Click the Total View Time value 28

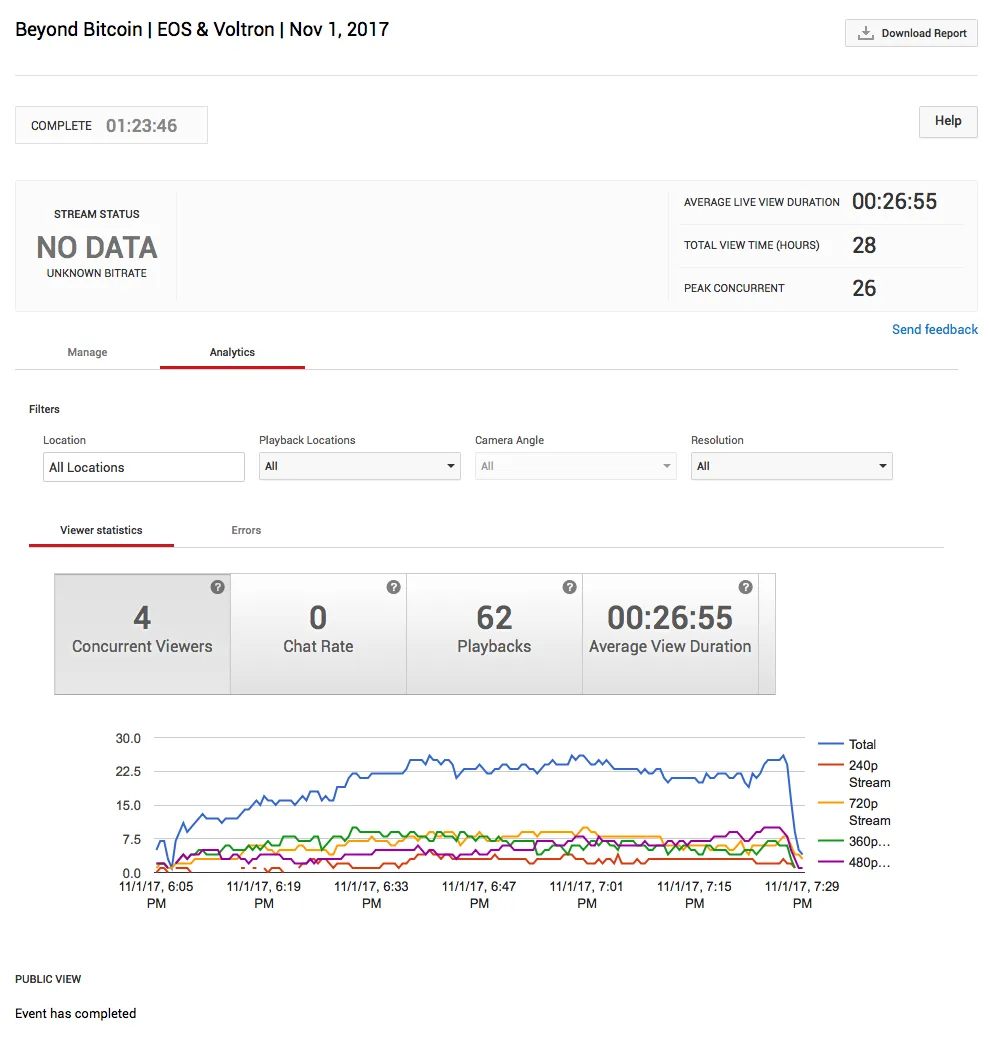pyautogui.click(x=864, y=246)
